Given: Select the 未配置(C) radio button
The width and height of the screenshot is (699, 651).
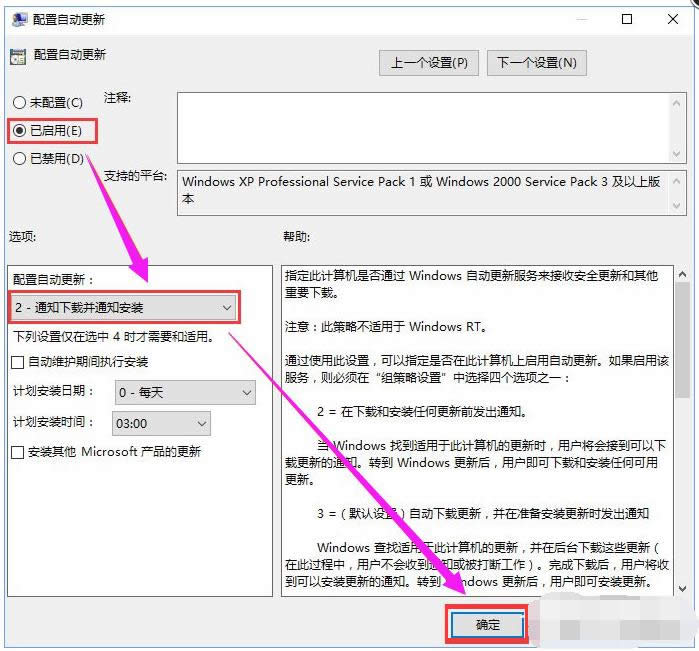Looking at the screenshot, I should pos(19,102).
